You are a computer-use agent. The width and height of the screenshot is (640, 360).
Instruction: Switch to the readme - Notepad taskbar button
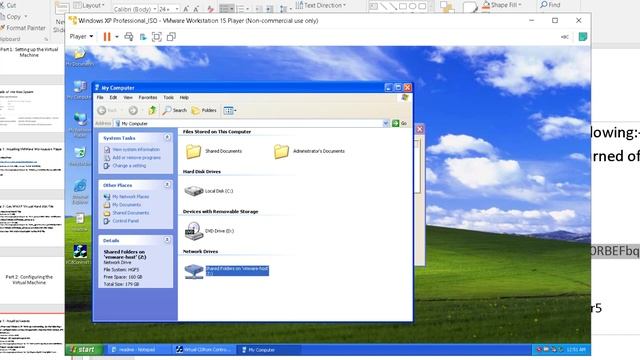139,350
